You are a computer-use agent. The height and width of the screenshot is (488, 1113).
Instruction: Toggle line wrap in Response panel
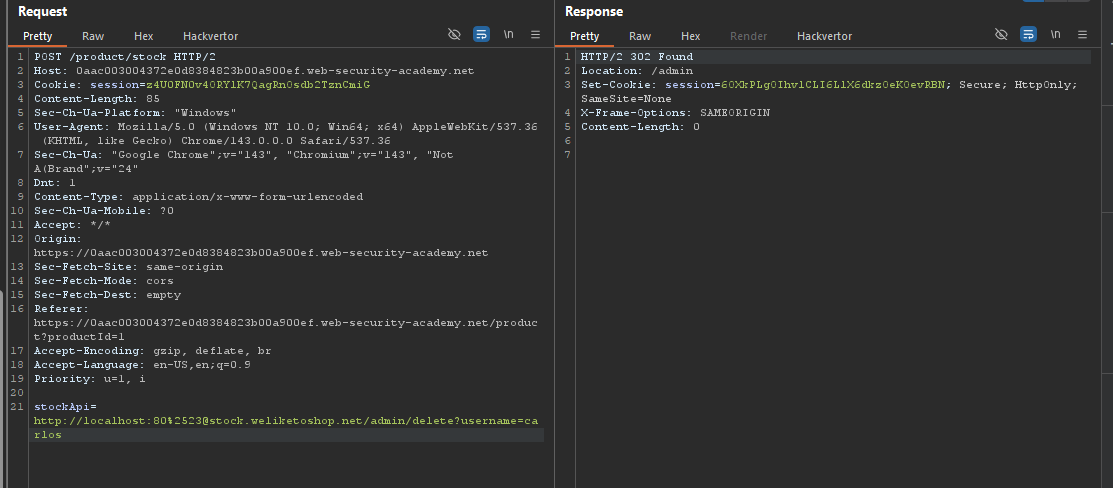tap(1028, 34)
